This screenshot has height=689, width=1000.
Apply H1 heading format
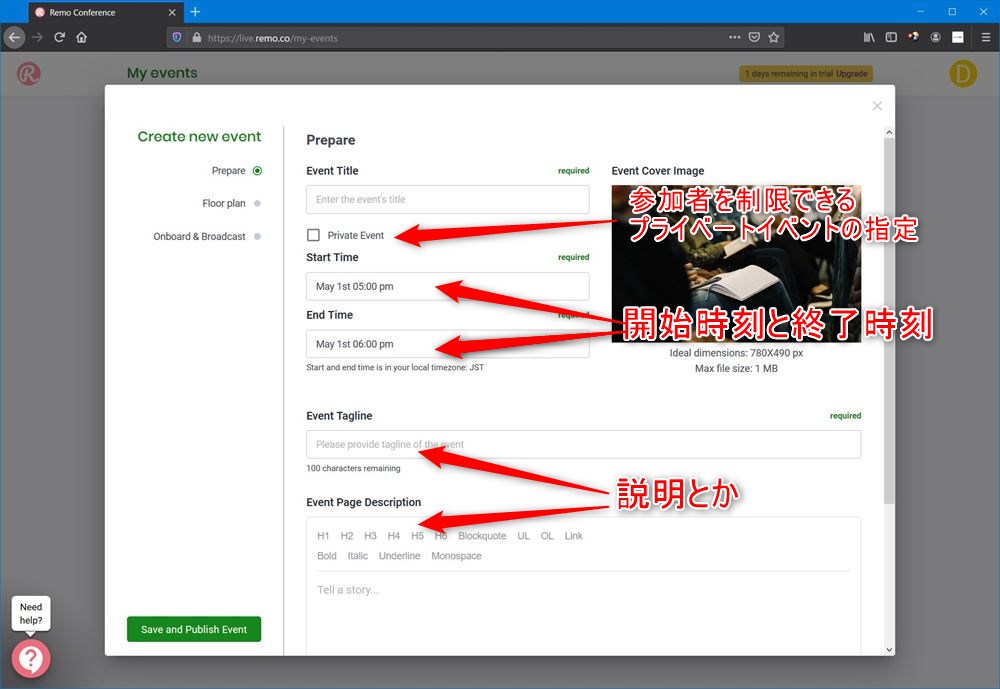[323, 536]
